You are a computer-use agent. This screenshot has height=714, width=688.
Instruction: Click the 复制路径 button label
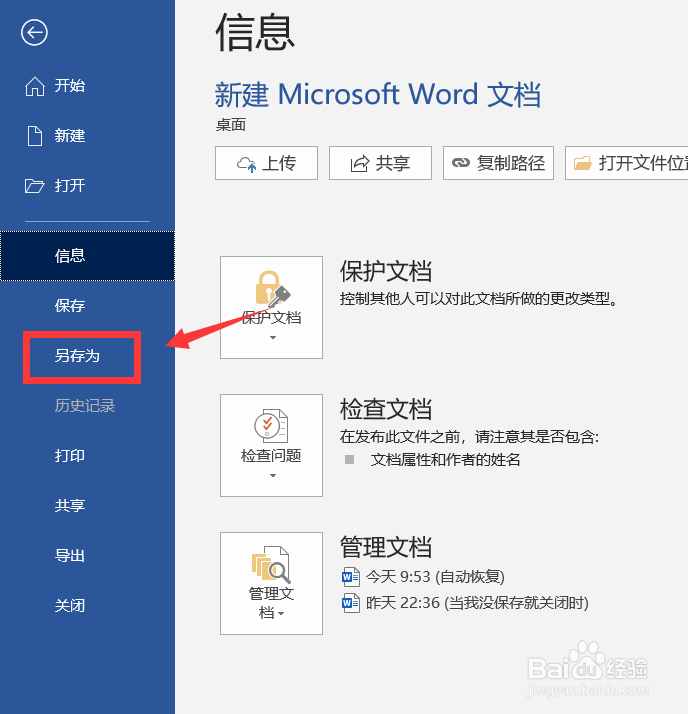[510, 163]
